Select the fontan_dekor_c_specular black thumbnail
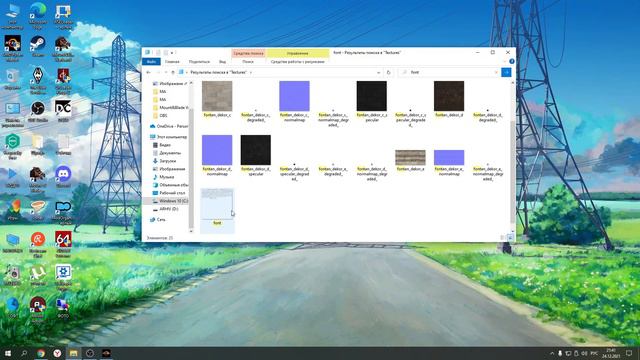The image size is (640, 360). (x=371, y=96)
